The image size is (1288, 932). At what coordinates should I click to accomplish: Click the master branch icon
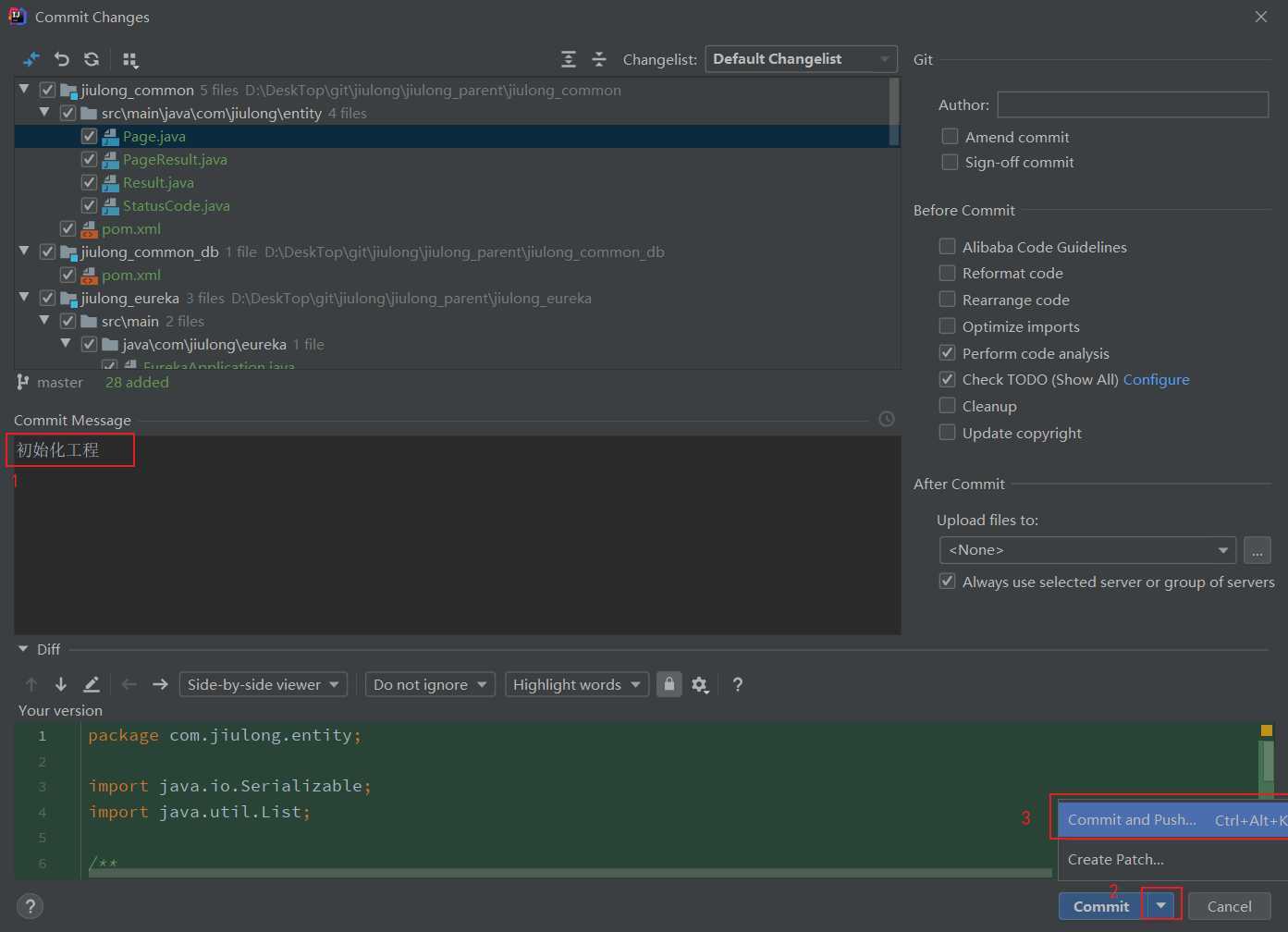click(23, 382)
